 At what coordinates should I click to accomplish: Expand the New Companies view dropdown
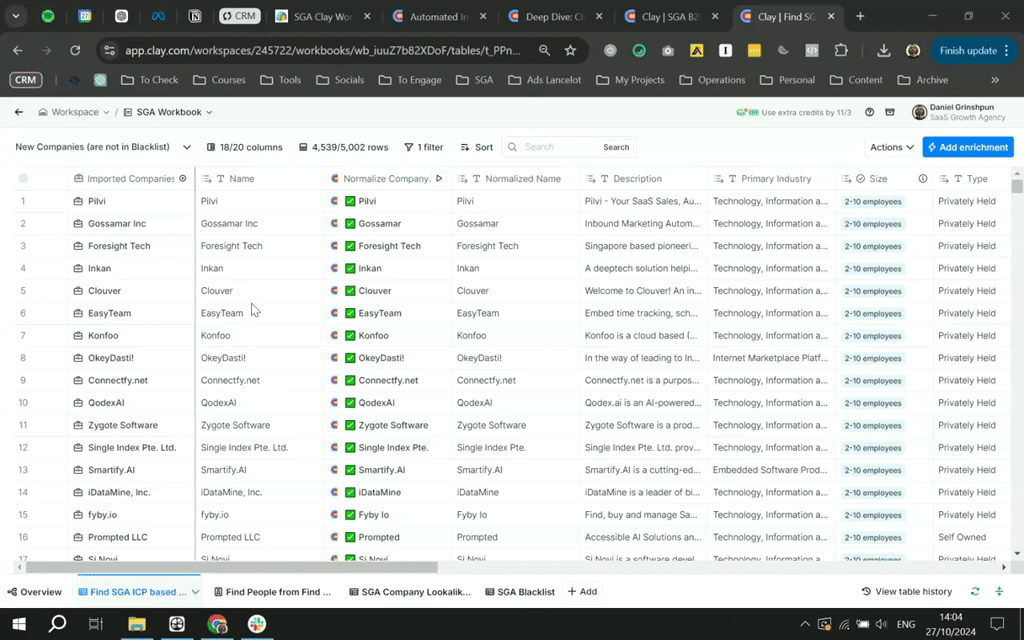(x=186, y=147)
